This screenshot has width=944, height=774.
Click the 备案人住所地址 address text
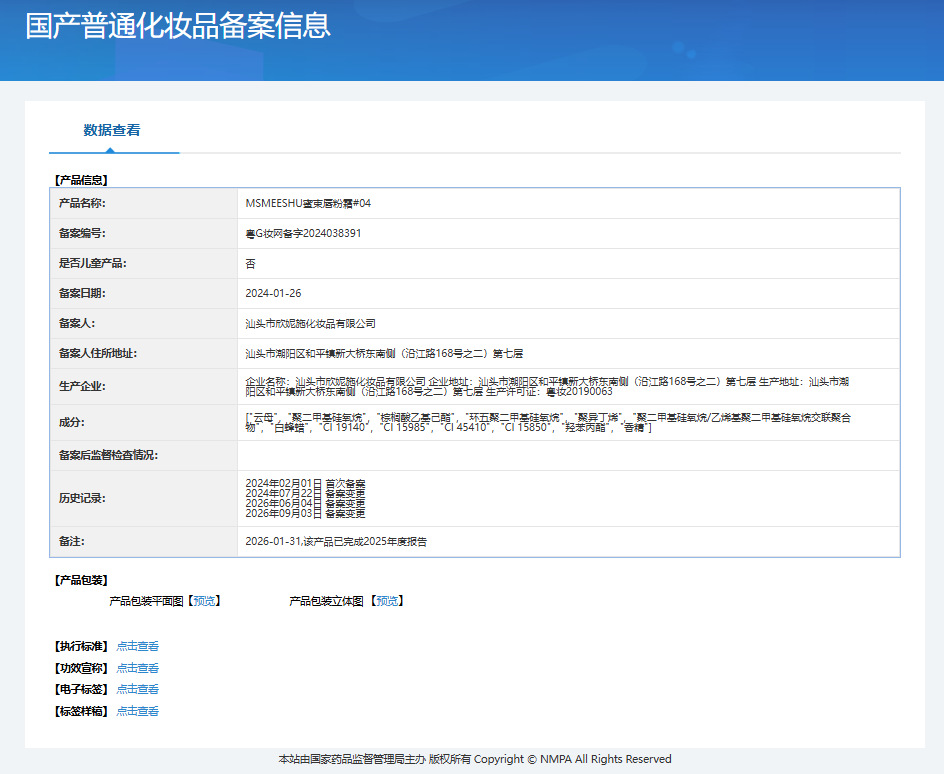coord(384,354)
